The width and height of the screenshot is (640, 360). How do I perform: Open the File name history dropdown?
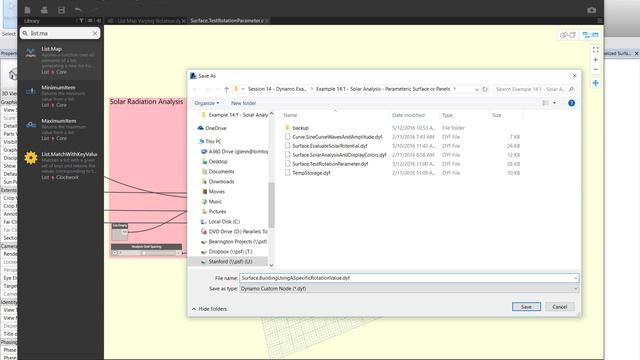point(576,278)
